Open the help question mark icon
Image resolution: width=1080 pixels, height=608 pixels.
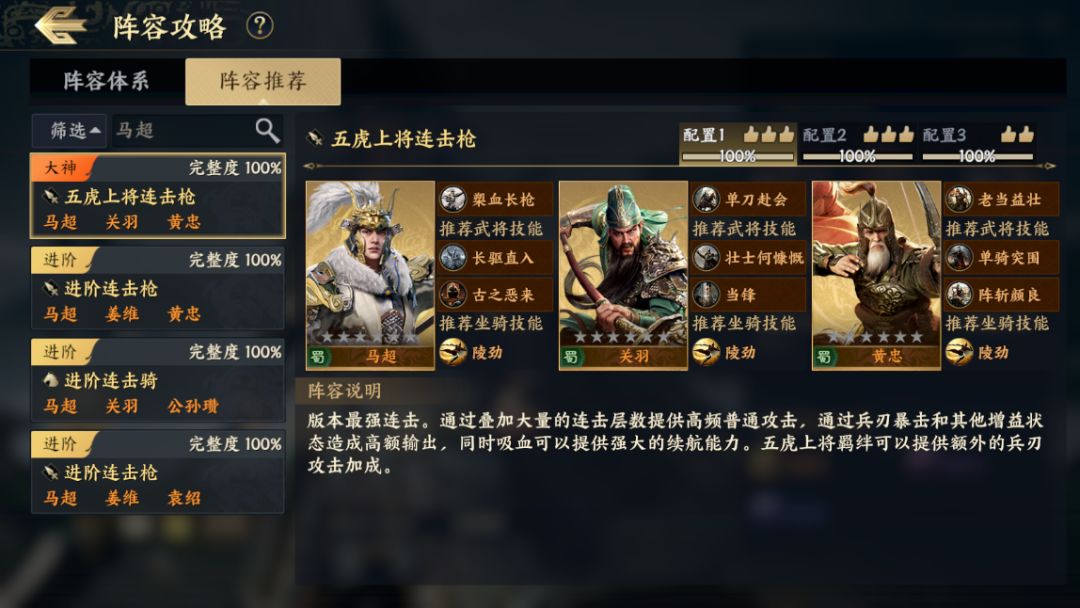pyautogui.click(x=260, y=26)
